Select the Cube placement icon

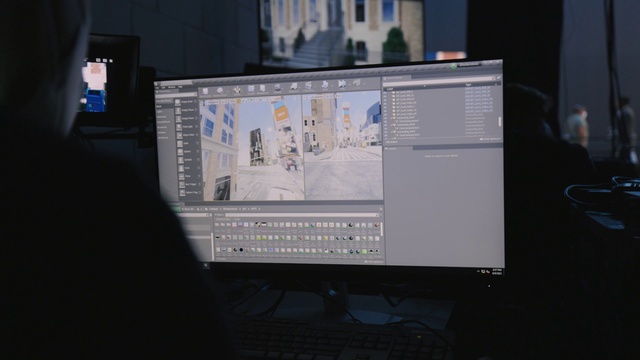180,143
